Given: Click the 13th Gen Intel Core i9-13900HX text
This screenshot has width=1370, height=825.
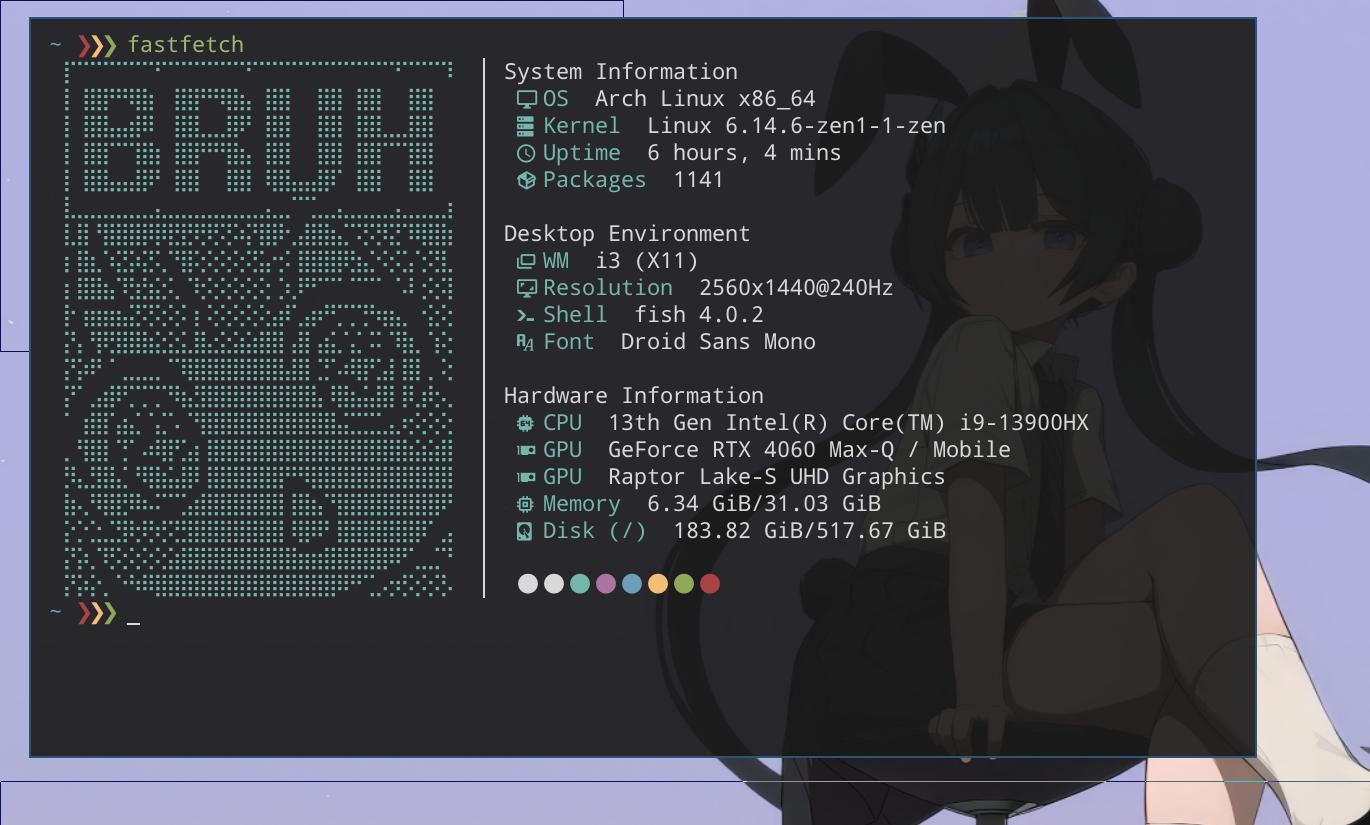Looking at the screenshot, I should [x=848, y=423].
